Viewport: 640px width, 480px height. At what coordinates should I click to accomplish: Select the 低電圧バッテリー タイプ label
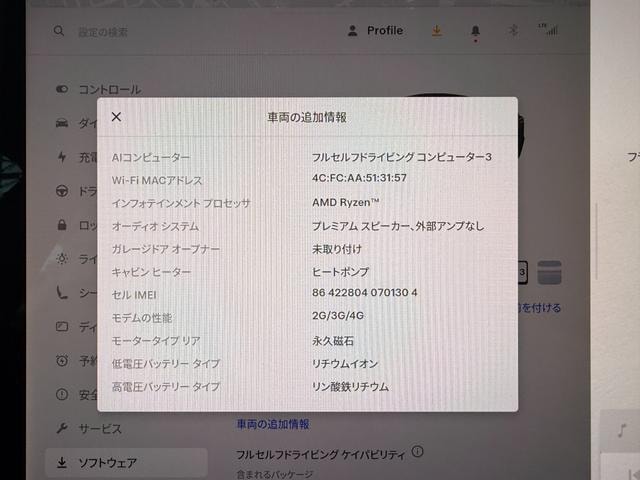coord(166,364)
